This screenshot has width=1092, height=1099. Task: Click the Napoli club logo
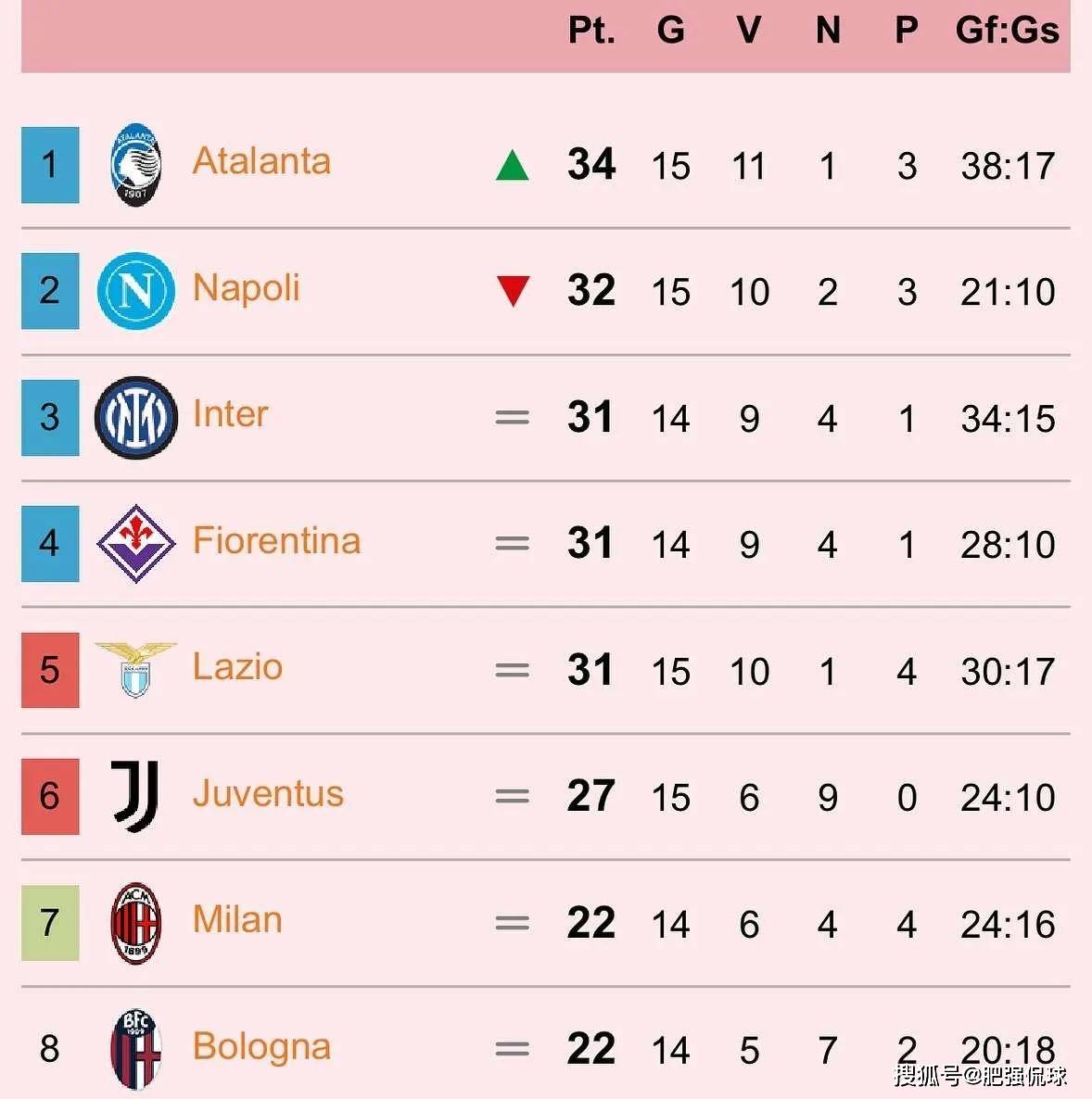136,291
